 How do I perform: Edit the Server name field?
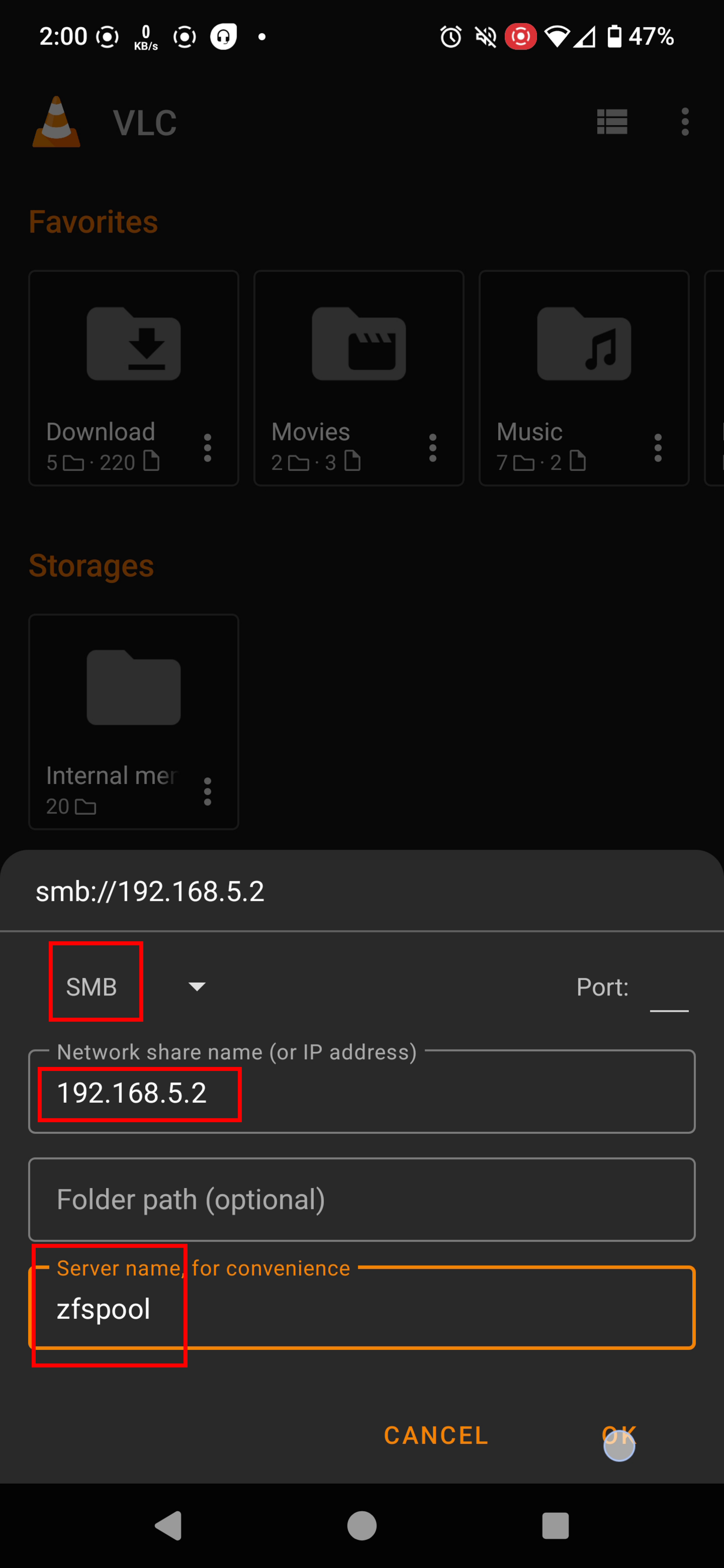coord(362,1309)
